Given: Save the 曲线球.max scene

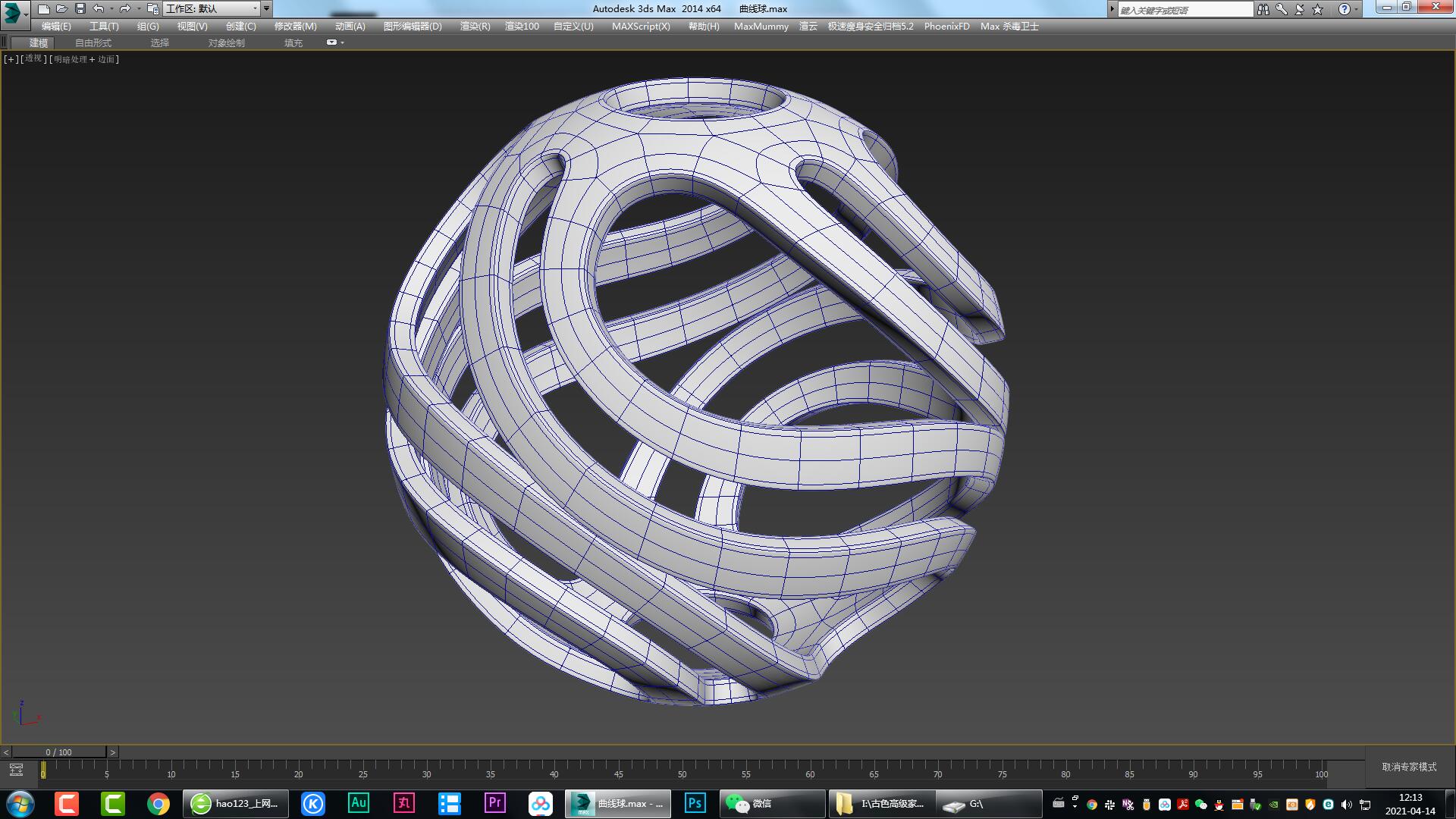Looking at the screenshot, I should point(81,8).
